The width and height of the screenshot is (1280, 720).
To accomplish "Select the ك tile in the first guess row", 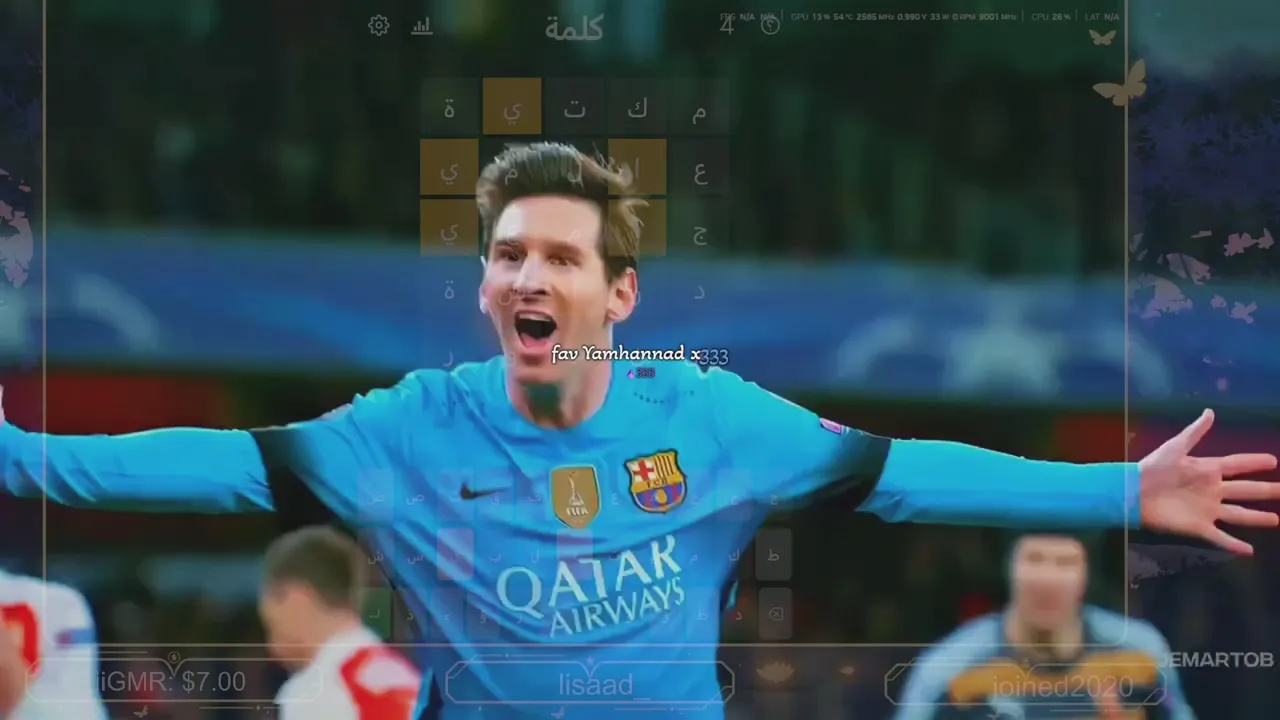I will [637, 107].
